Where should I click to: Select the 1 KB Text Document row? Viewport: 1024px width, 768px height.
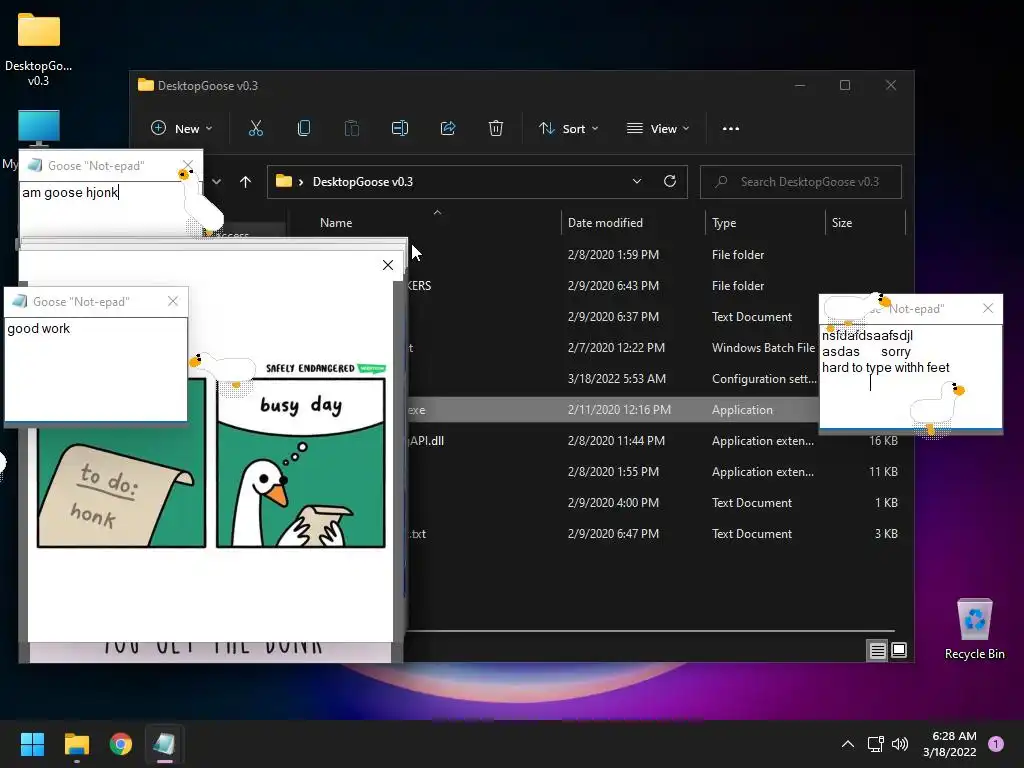(657, 503)
